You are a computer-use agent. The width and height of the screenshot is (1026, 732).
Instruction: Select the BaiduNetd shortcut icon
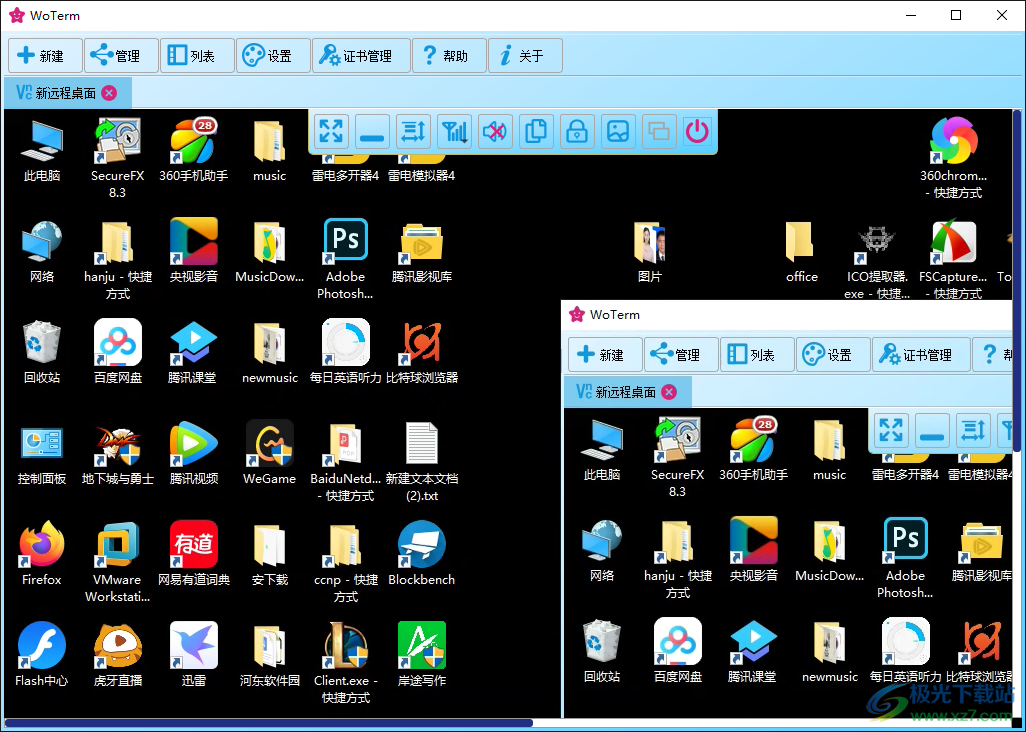(345, 461)
